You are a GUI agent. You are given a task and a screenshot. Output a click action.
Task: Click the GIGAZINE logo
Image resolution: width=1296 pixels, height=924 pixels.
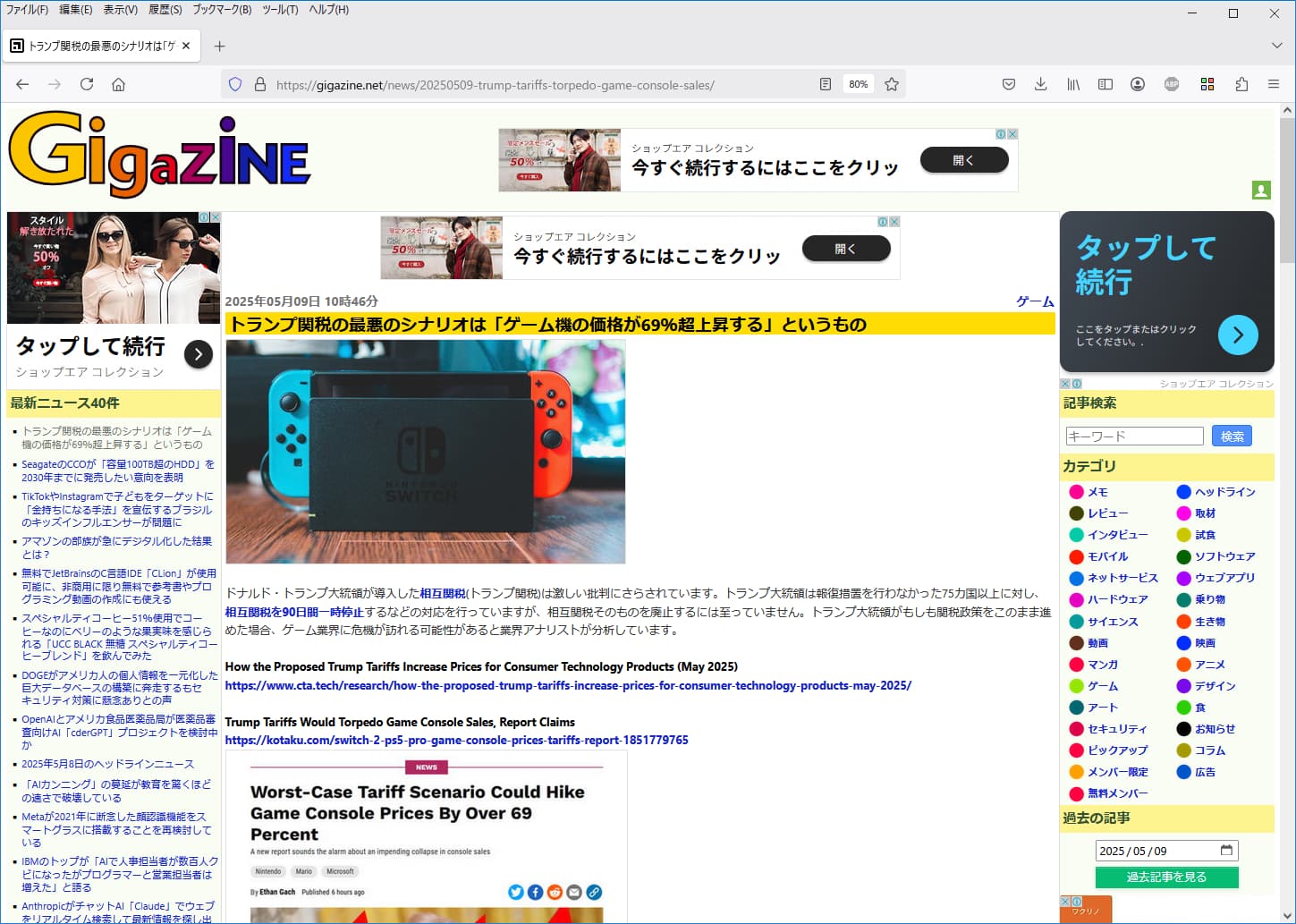coord(159,154)
